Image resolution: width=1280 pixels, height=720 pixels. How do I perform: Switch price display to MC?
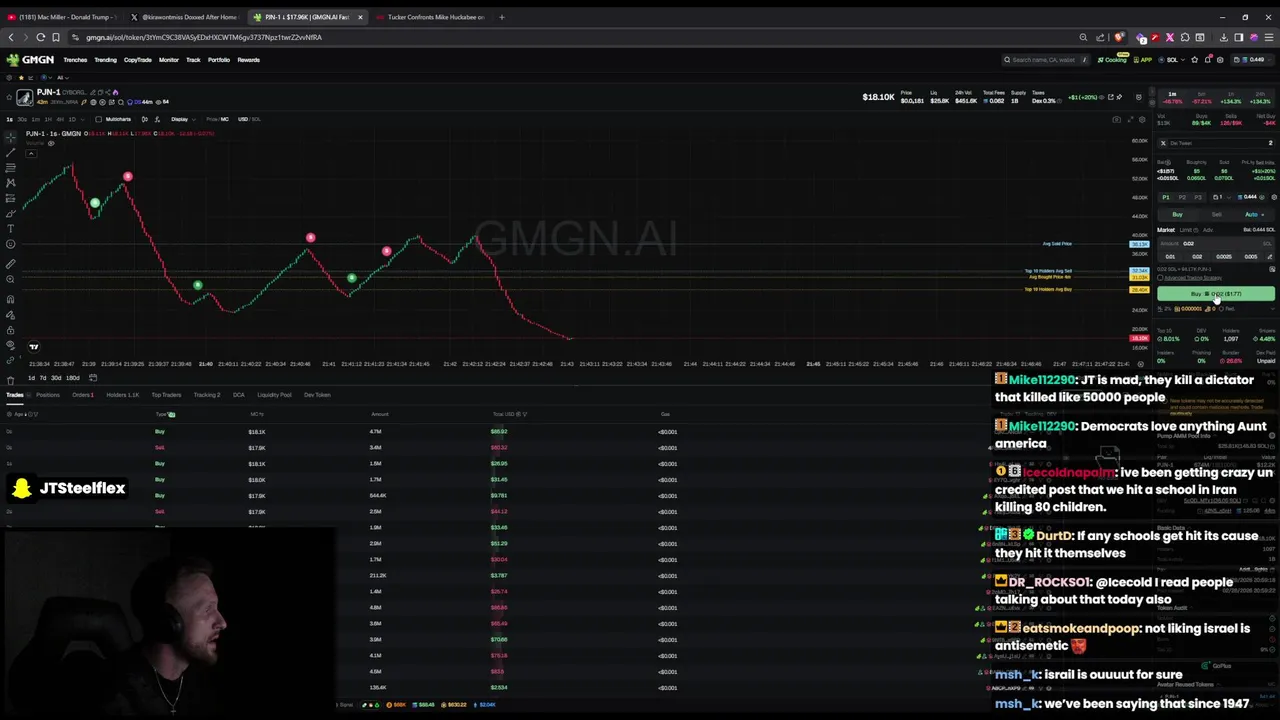click(224, 119)
